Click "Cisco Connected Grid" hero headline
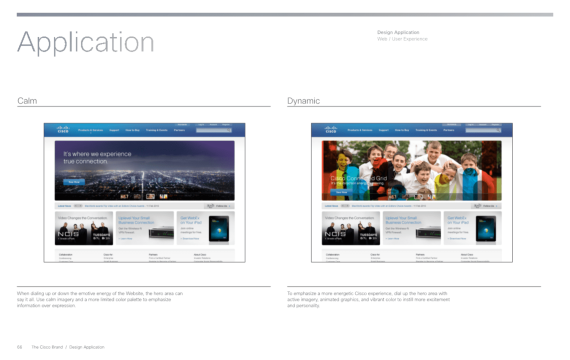 click(x=359, y=178)
